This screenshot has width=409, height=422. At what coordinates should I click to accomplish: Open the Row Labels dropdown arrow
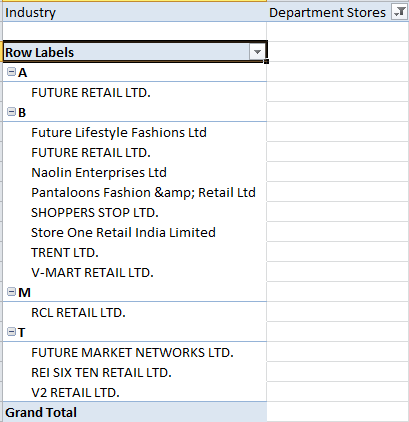coord(257,52)
